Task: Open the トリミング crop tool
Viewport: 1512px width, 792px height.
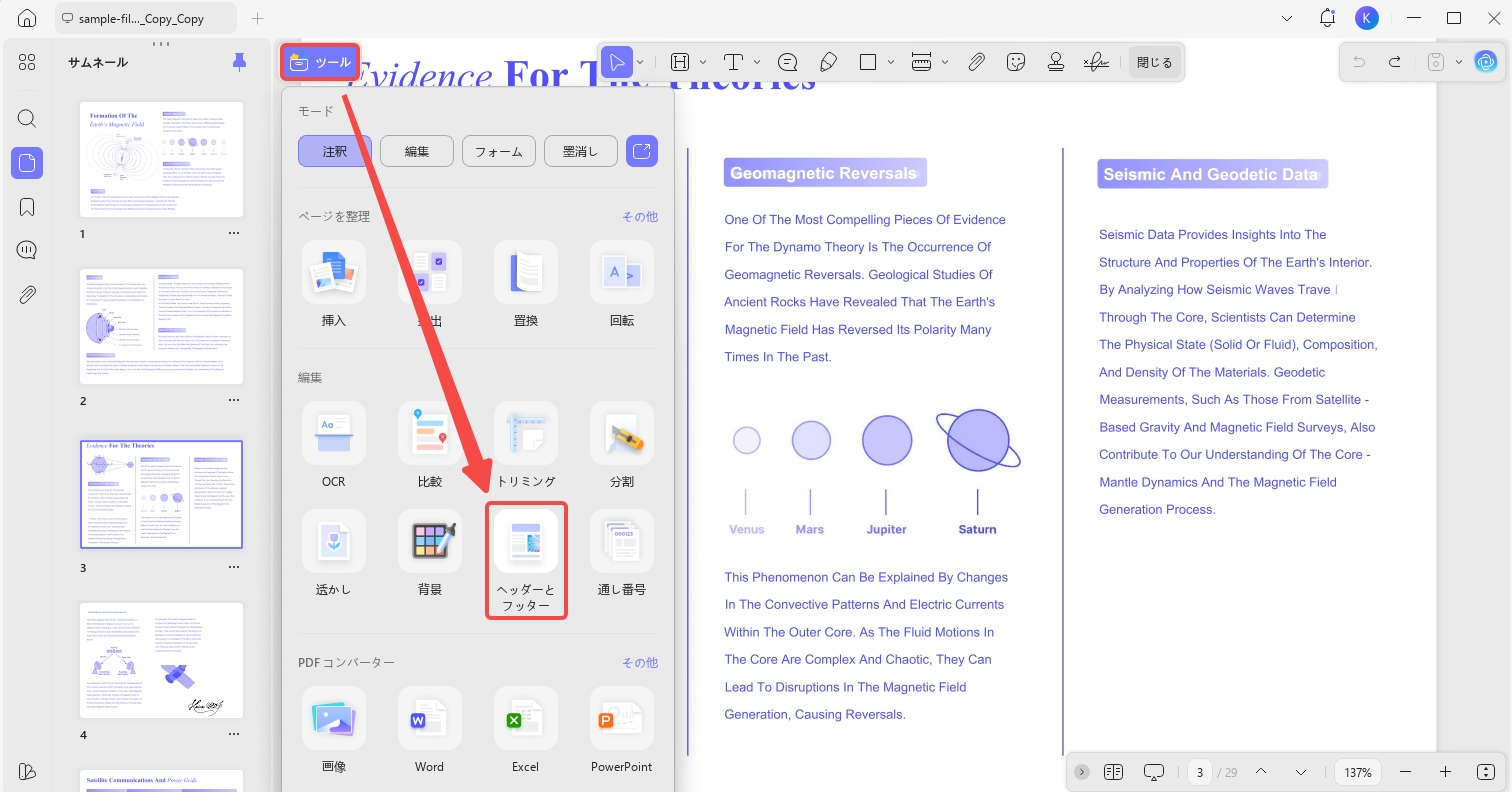Action: pos(526,446)
